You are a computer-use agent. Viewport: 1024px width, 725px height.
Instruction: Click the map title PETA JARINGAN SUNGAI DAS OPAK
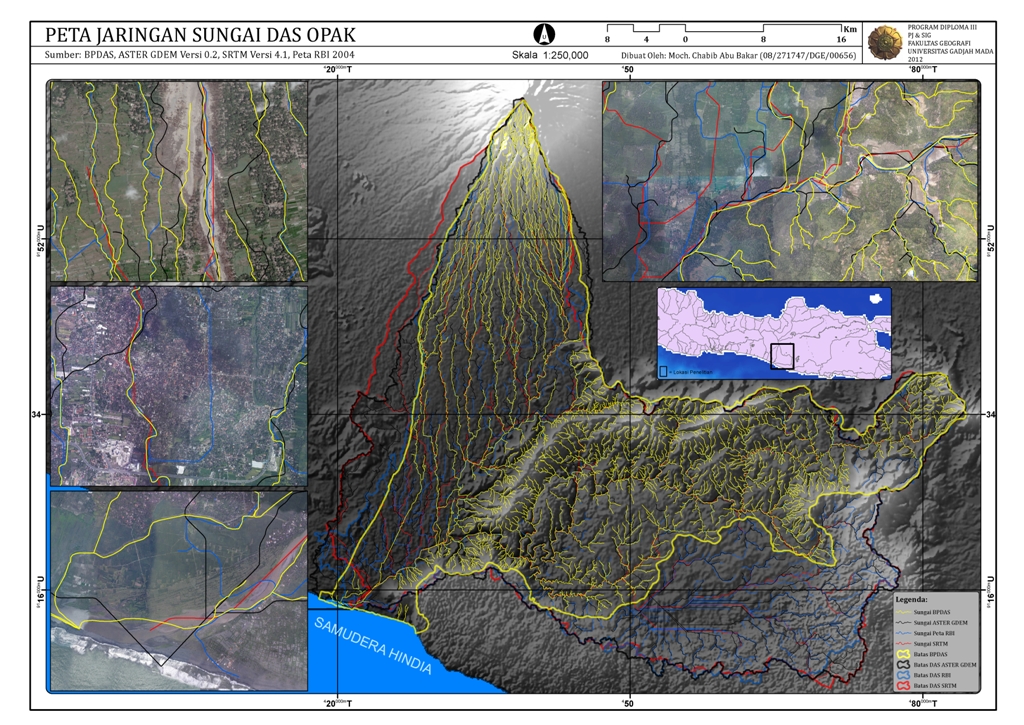point(200,35)
